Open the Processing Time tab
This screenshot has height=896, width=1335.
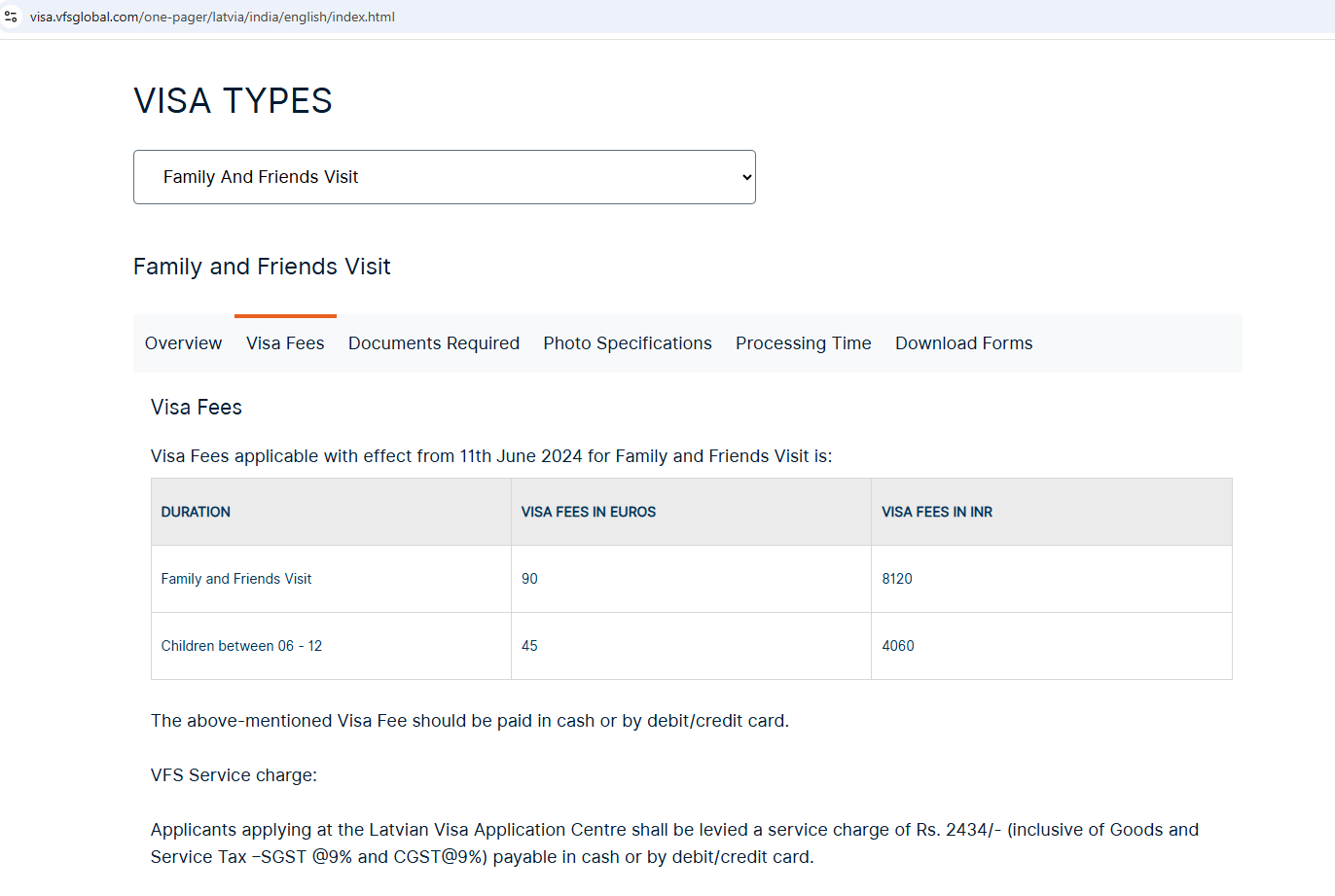click(x=804, y=343)
